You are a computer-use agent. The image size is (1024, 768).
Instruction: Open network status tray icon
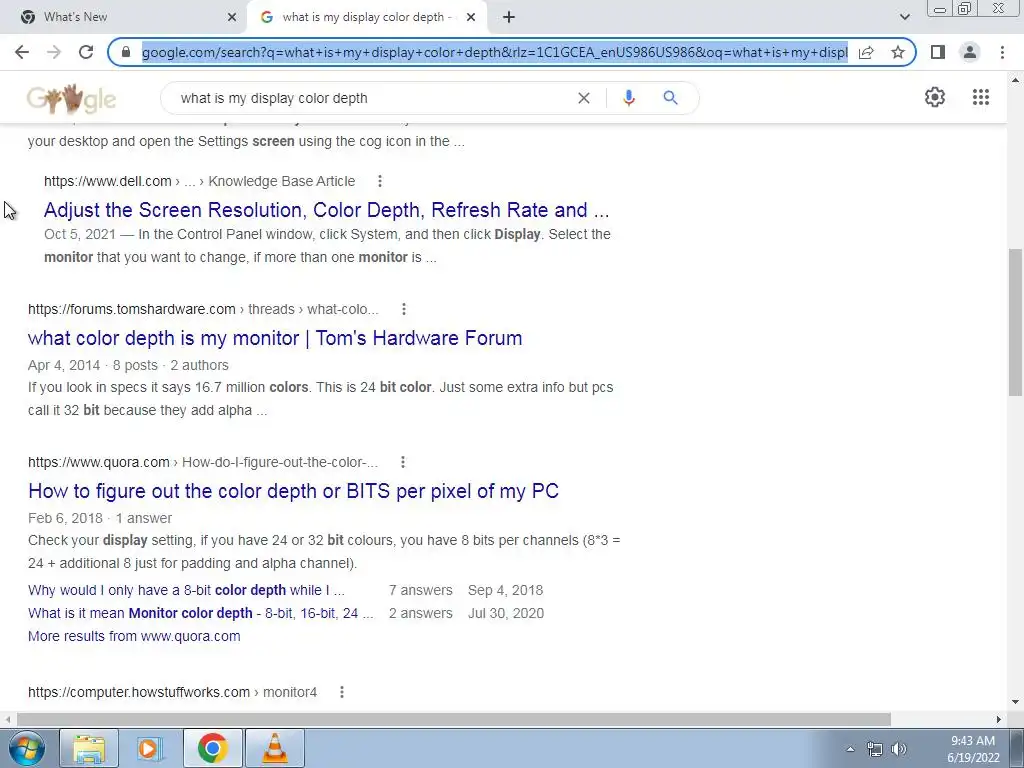(874, 749)
